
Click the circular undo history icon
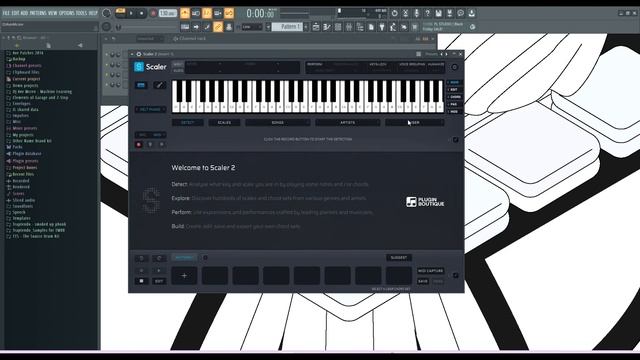pos(394,13)
